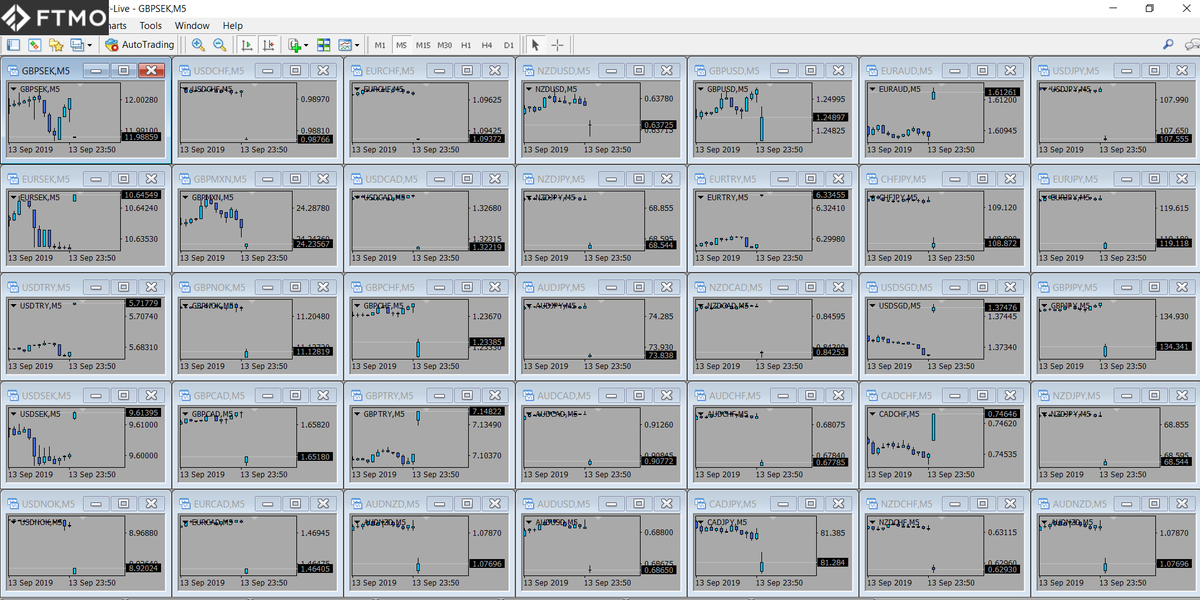The width and height of the screenshot is (1200, 600).
Task: Click the chart Templates icon
Action: click(345, 45)
